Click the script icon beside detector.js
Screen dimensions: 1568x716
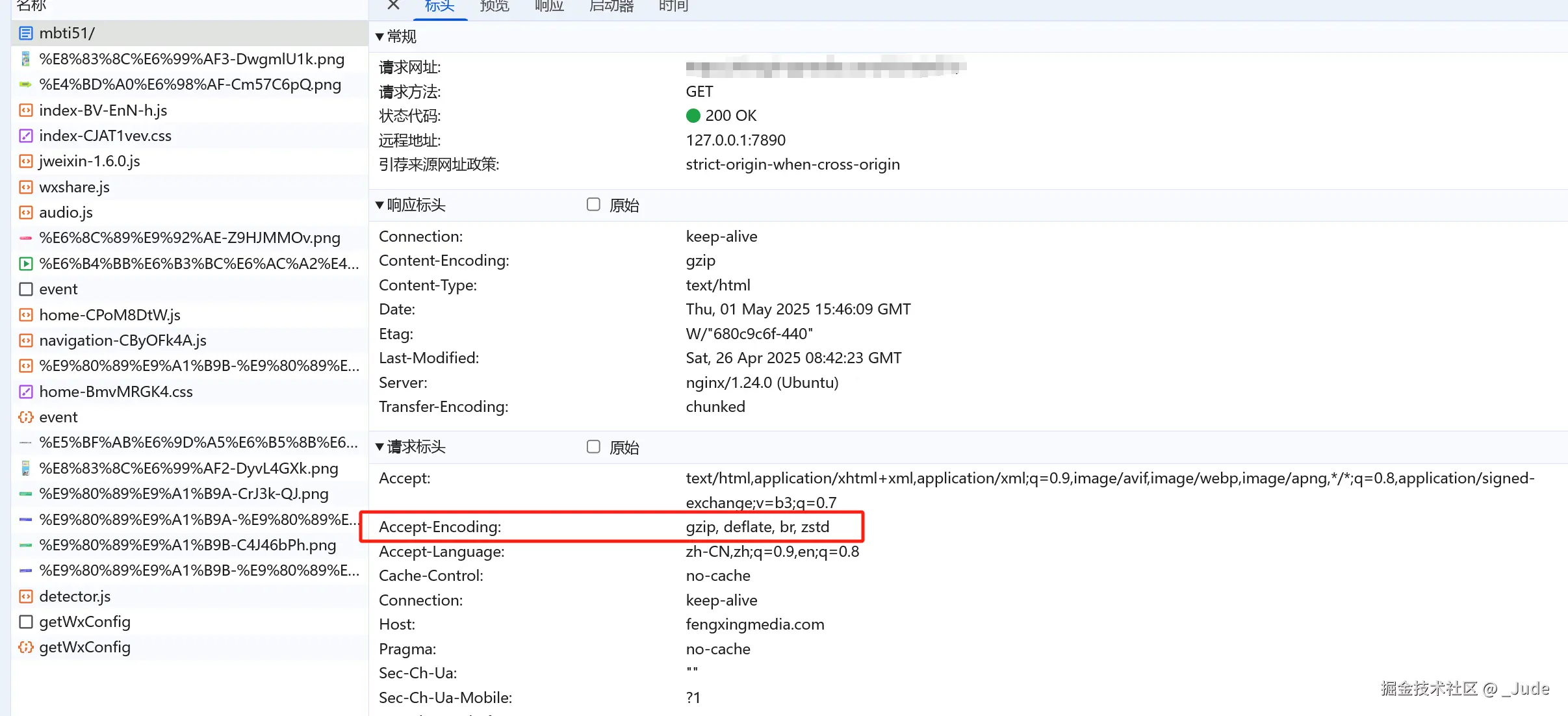point(26,596)
